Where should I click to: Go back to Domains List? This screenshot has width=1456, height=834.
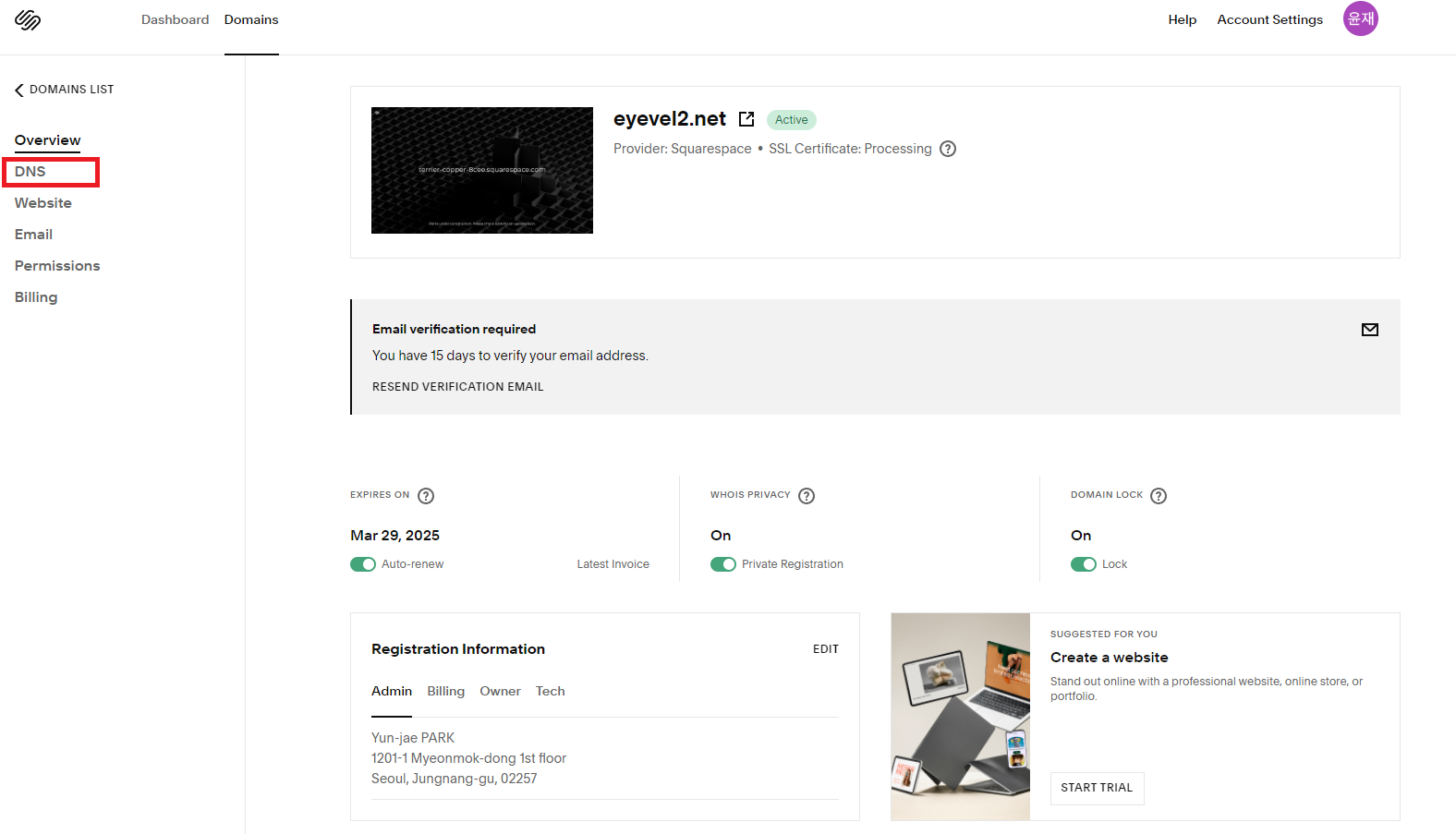[72, 90]
